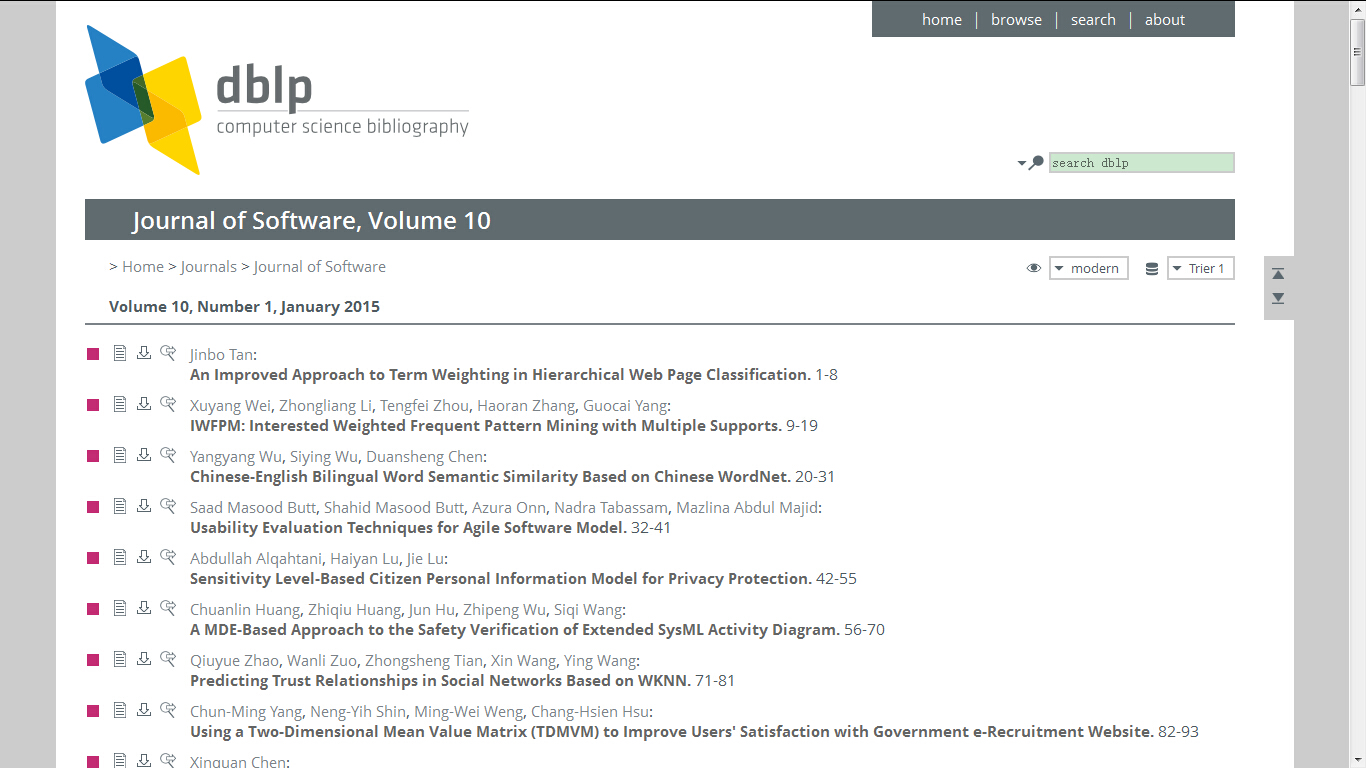This screenshot has width=1366, height=768.
Task: Click the database mirror icon beside Trier 1
Action: click(1152, 268)
